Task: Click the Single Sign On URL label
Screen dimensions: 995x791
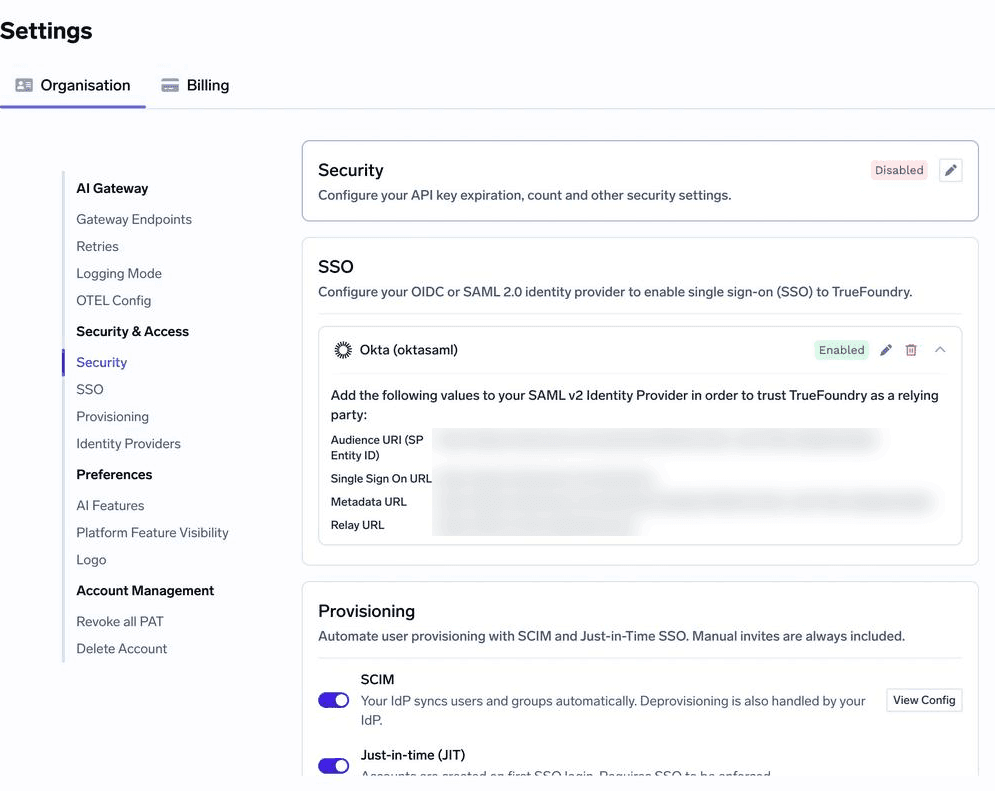Action: 381,479
